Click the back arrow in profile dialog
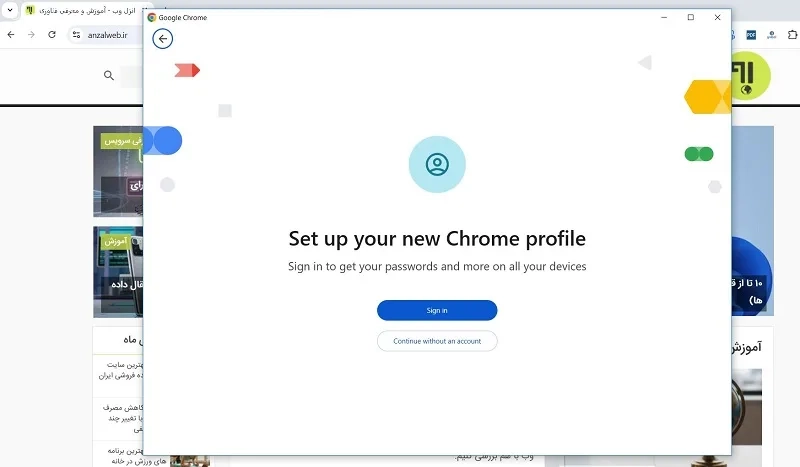 (x=162, y=39)
